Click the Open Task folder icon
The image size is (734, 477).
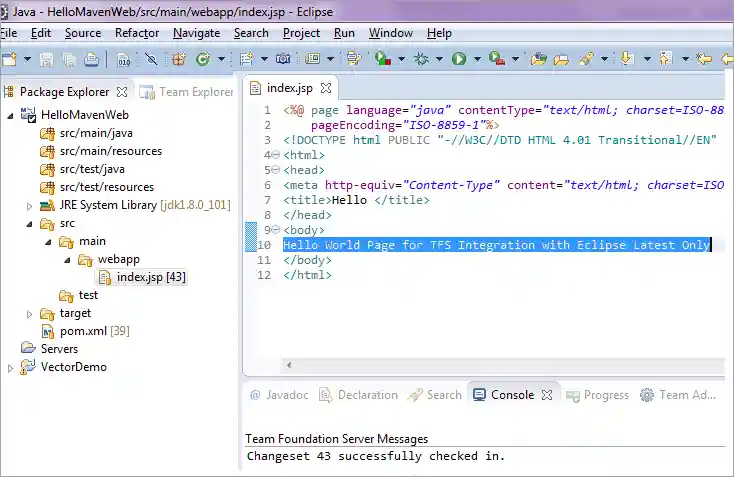[x=561, y=59]
